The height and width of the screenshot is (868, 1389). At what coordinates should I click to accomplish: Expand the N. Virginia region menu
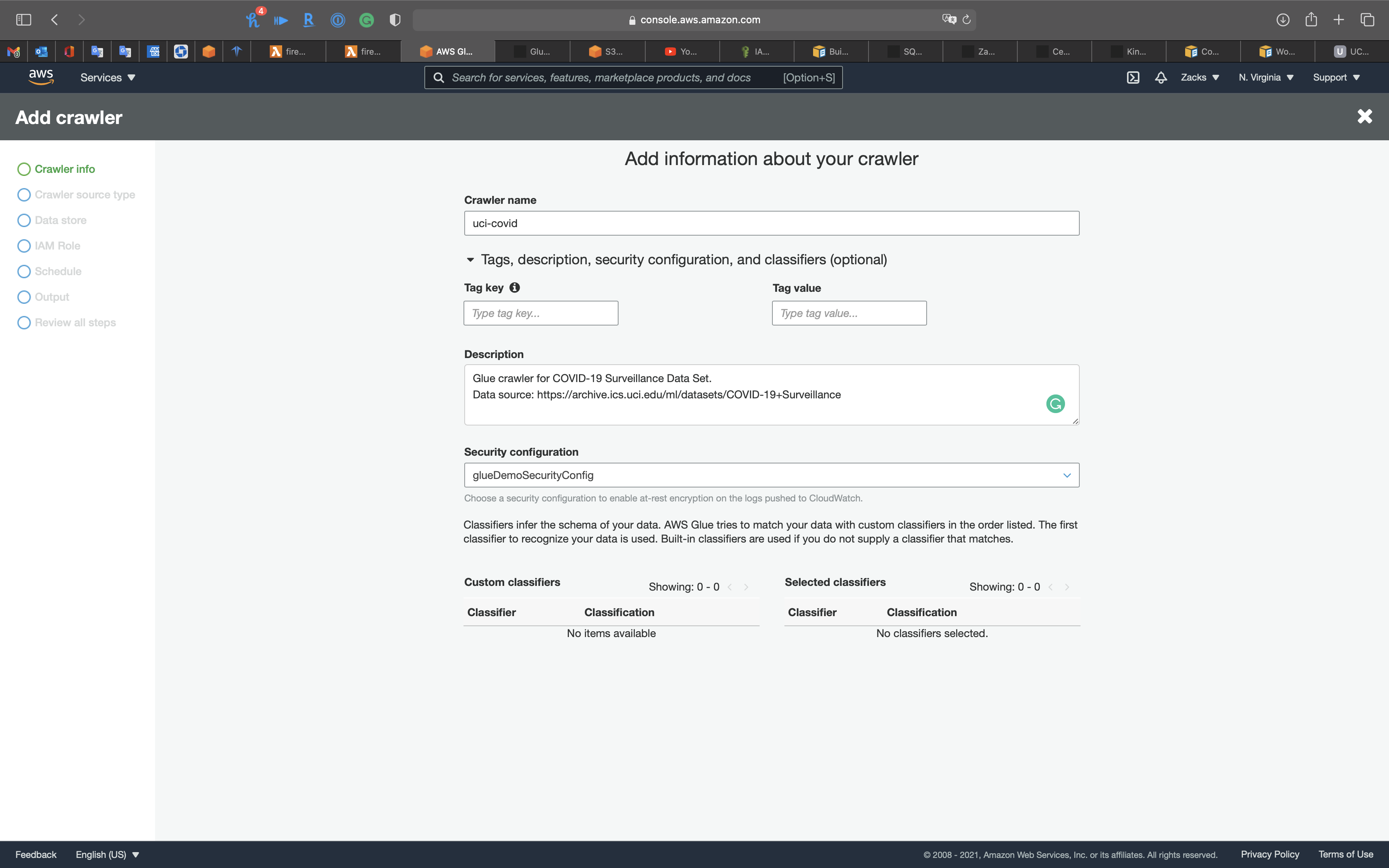tap(1266, 77)
